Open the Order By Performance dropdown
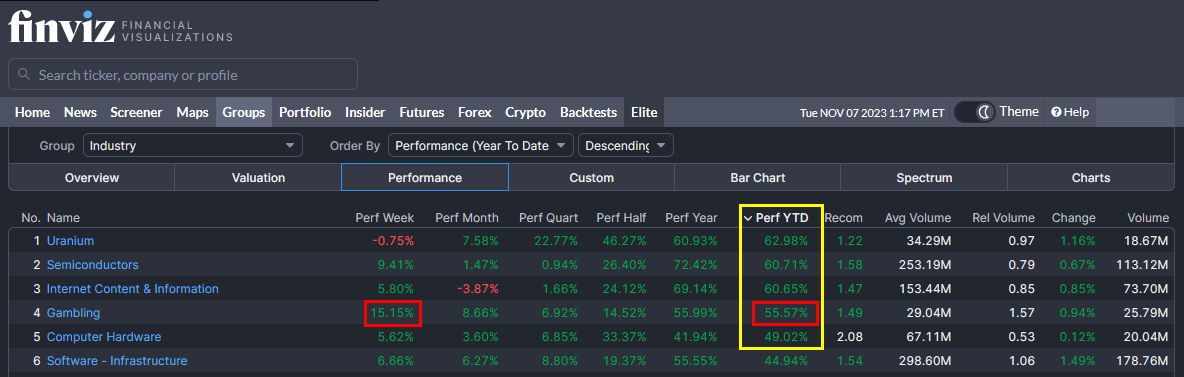The image size is (1184, 377). tap(481, 145)
